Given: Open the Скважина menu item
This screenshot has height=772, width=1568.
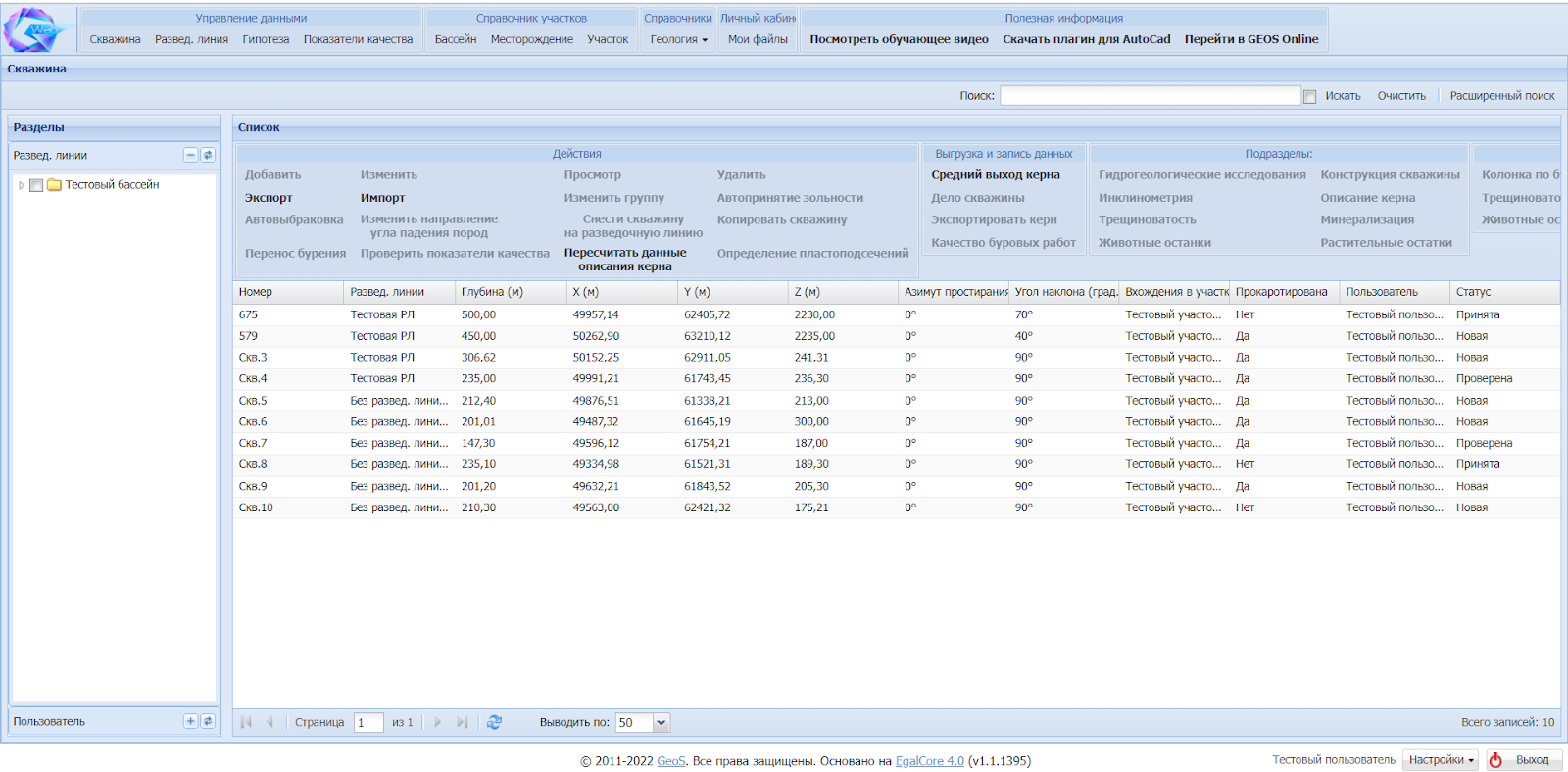Looking at the screenshot, I should pos(116,39).
